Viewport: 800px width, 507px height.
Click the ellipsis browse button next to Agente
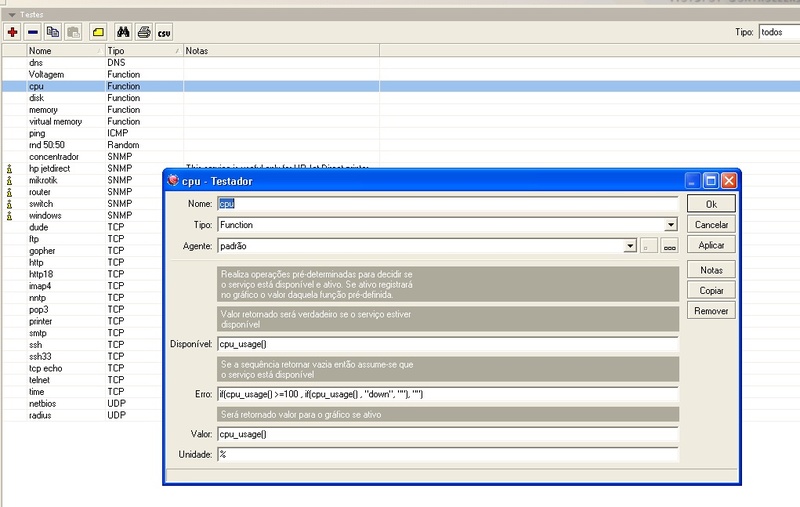click(x=669, y=246)
